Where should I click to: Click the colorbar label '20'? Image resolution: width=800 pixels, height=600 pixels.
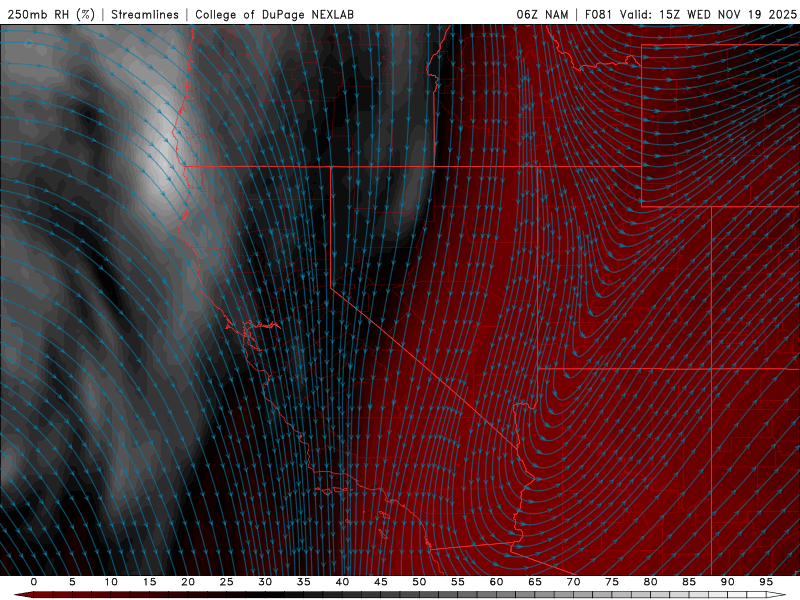pos(188,582)
